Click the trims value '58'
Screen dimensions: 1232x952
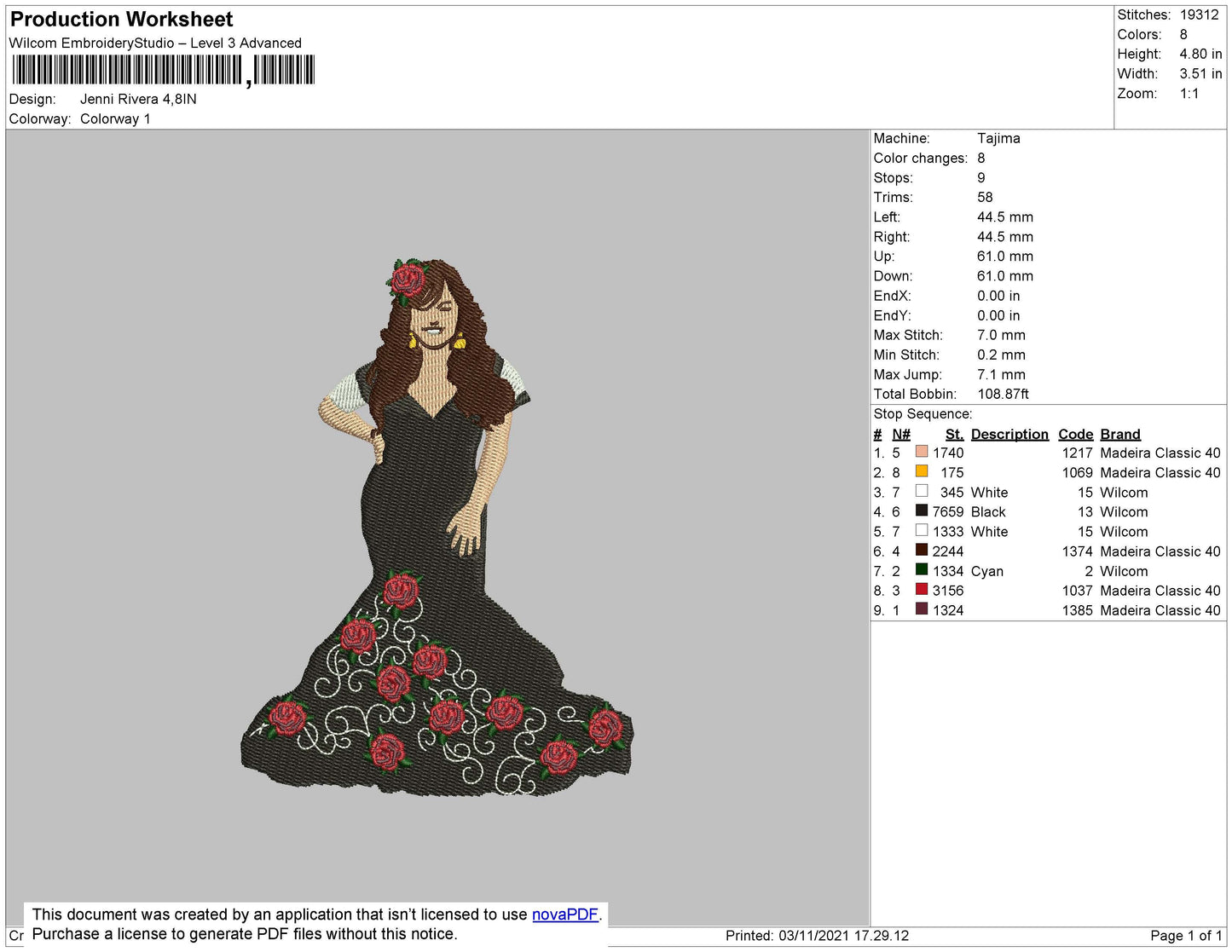[x=985, y=197]
